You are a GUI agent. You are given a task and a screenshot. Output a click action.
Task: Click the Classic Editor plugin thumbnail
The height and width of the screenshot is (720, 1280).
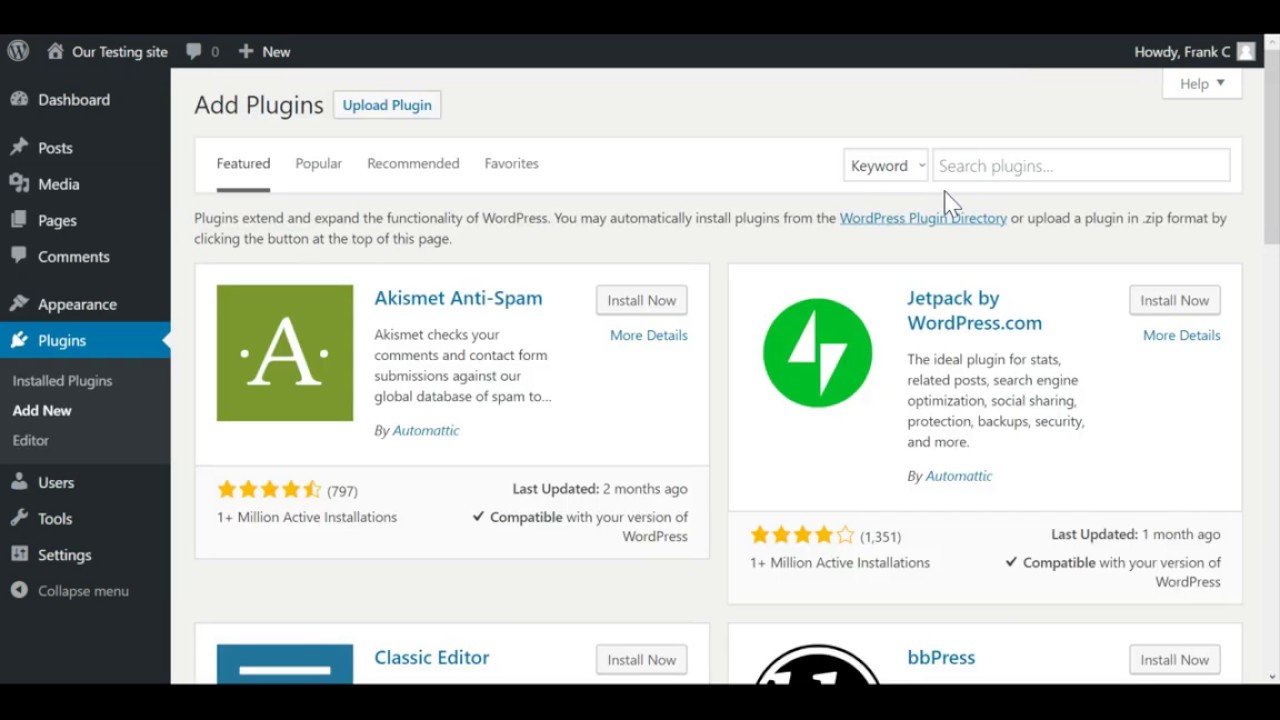[x=285, y=664]
